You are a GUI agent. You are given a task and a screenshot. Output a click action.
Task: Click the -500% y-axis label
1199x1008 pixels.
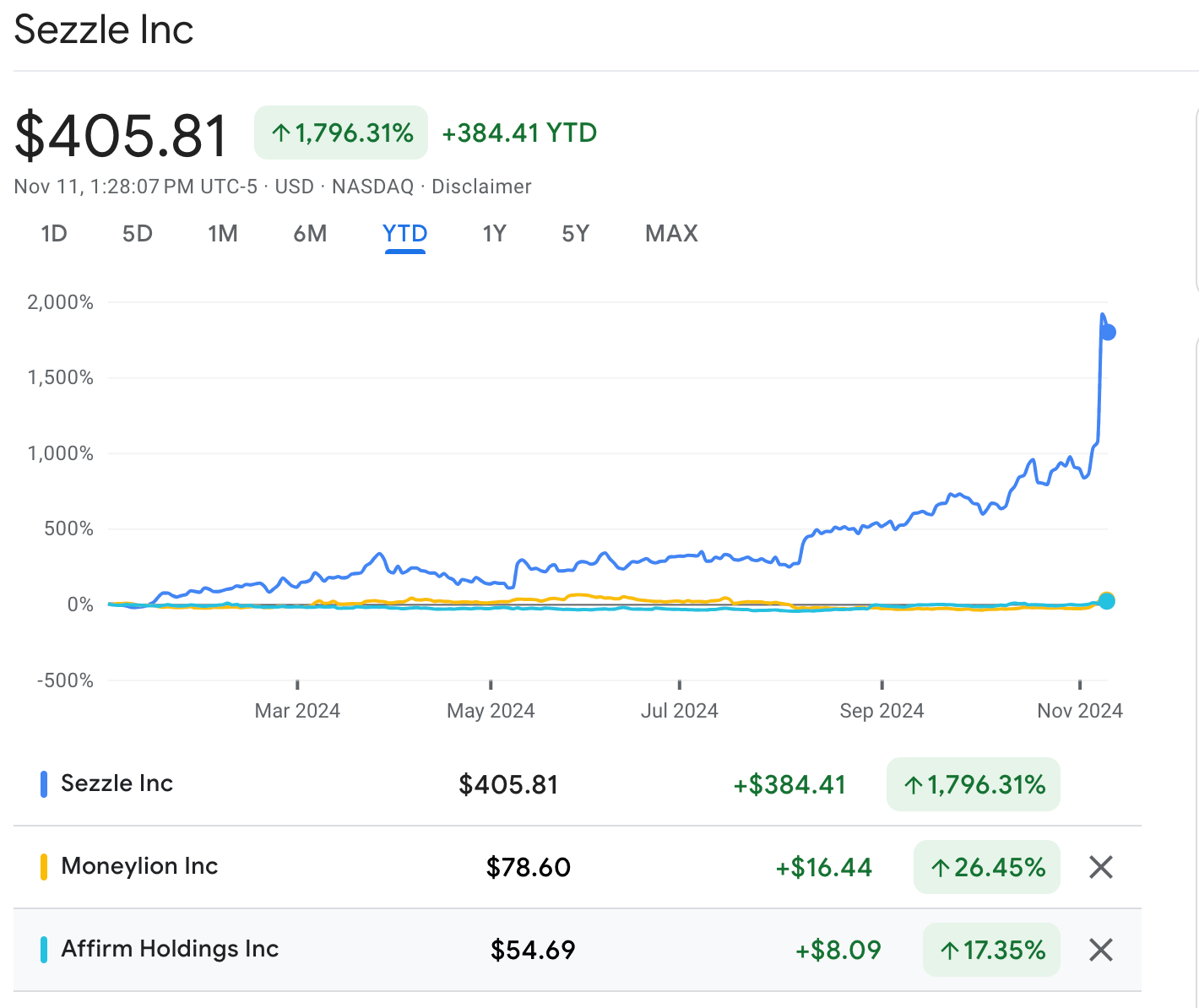pyautogui.click(x=65, y=680)
